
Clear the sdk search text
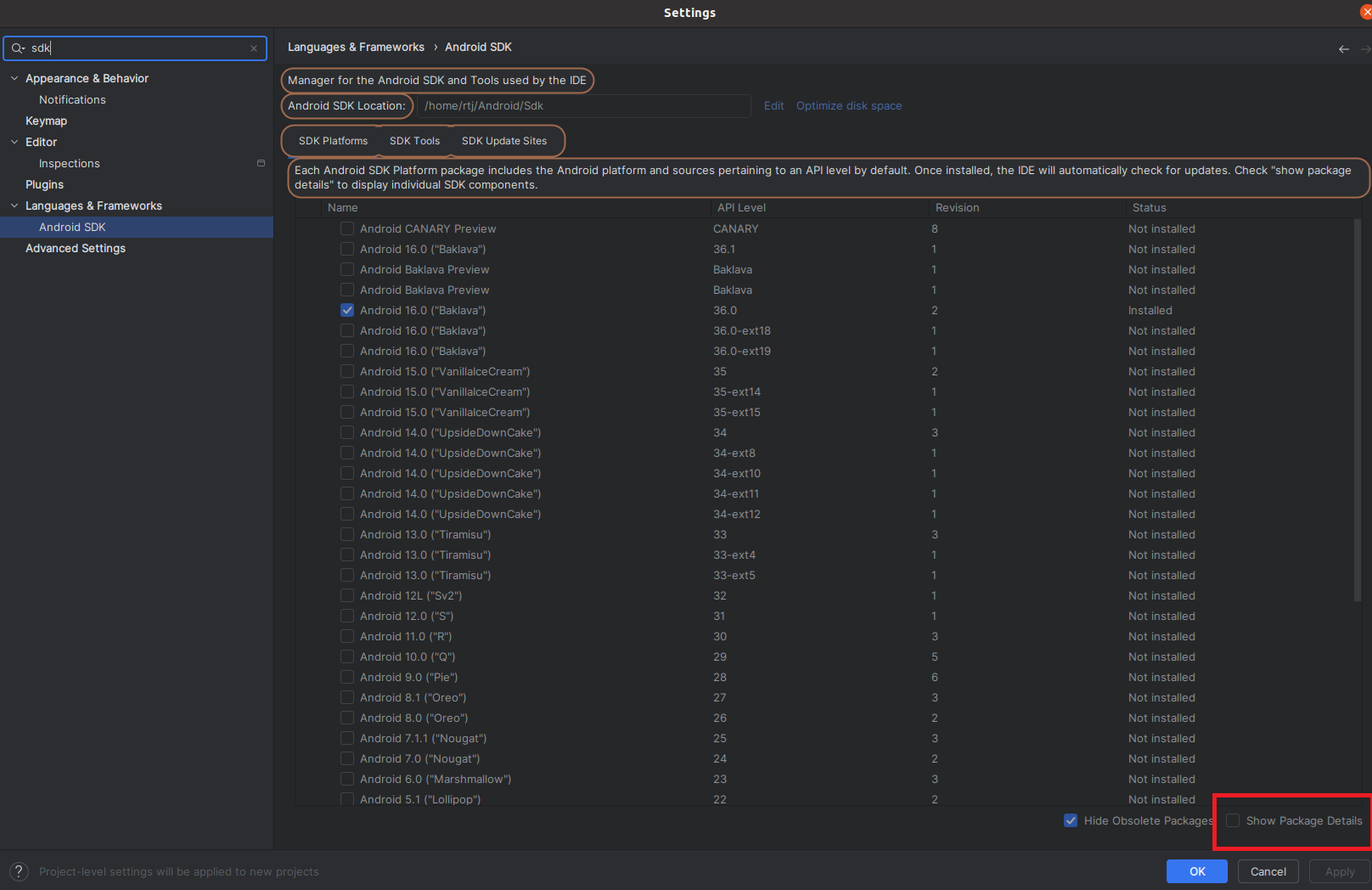click(254, 48)
